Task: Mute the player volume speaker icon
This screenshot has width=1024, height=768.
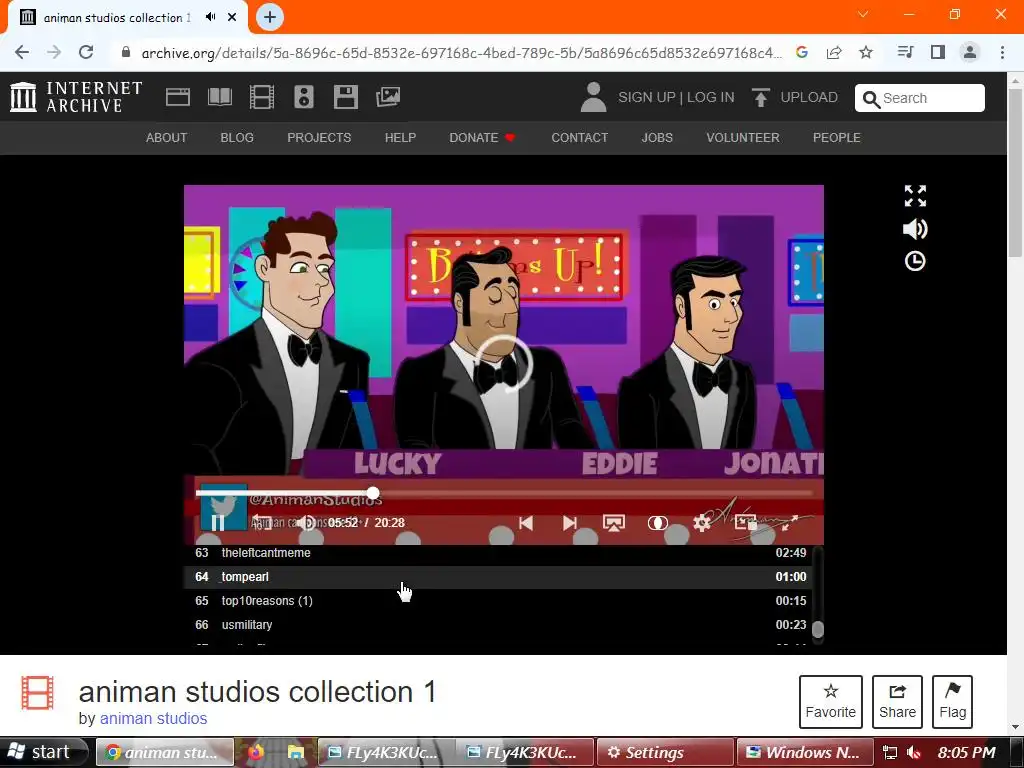Action: [306, 522]
